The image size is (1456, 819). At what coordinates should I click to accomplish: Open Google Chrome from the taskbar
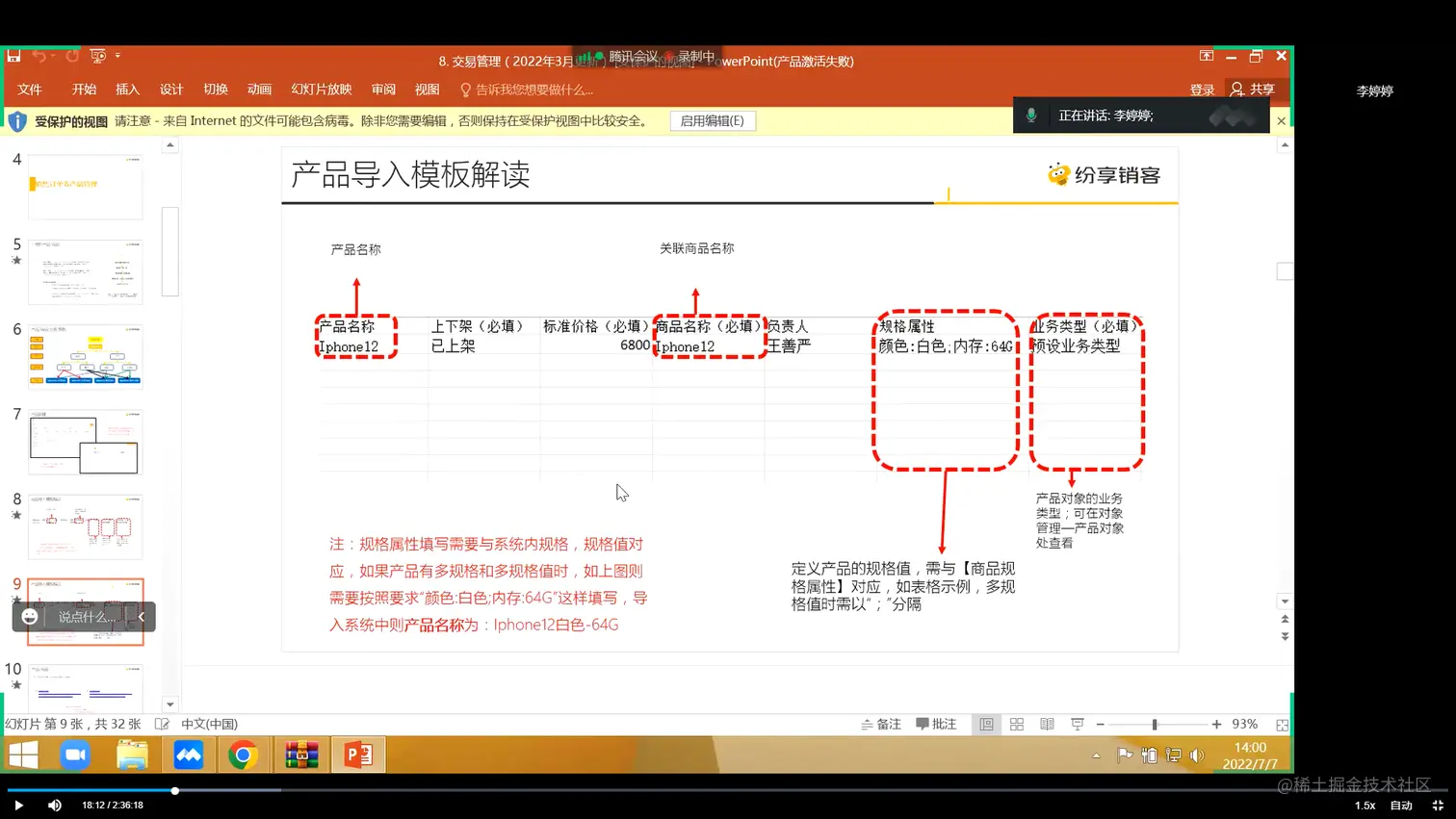(244, 755)
